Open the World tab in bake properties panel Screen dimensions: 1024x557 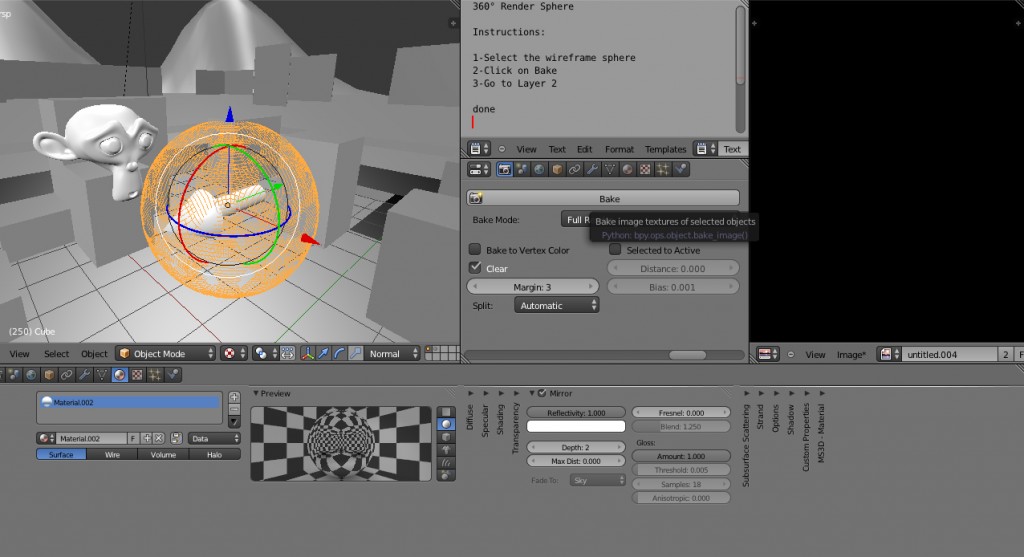coord(539,170)
